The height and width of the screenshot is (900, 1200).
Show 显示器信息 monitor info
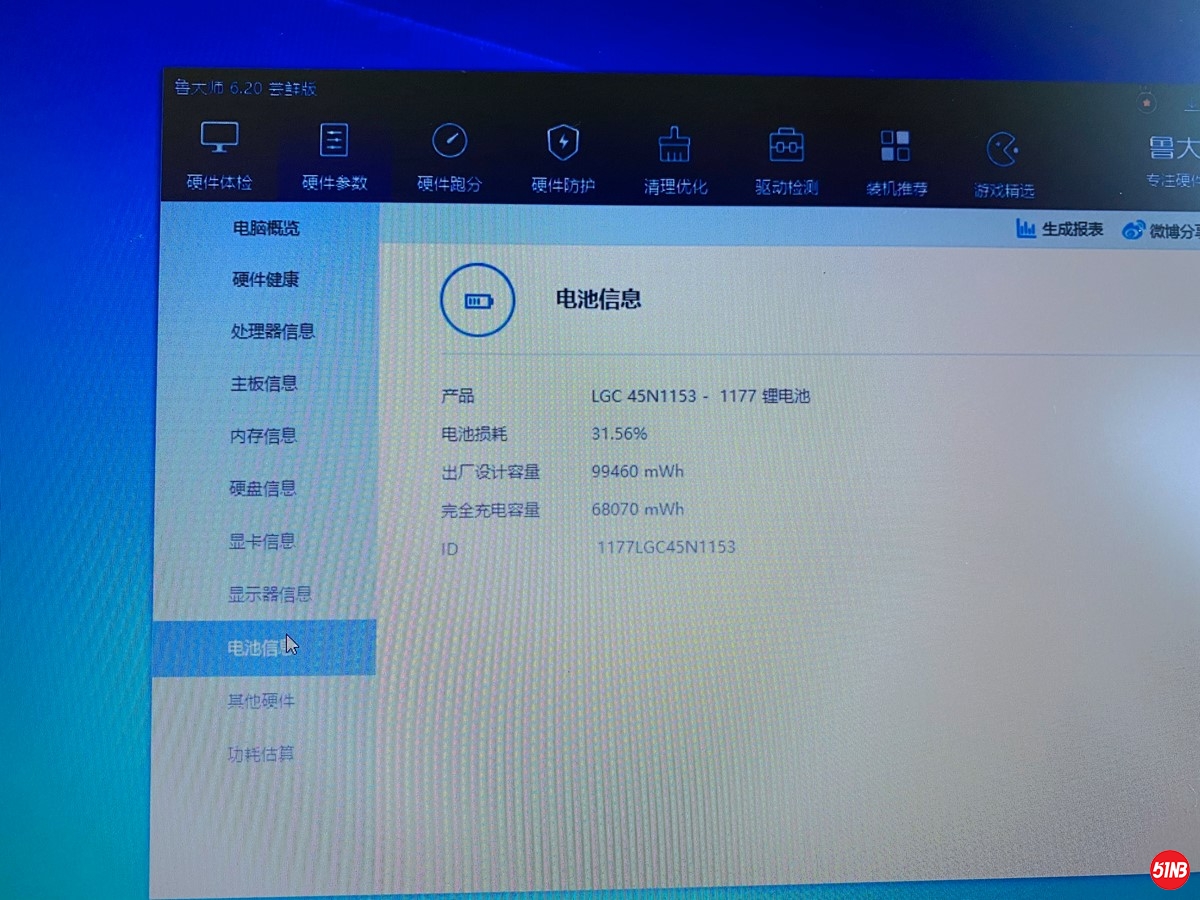tap(270, 594)
